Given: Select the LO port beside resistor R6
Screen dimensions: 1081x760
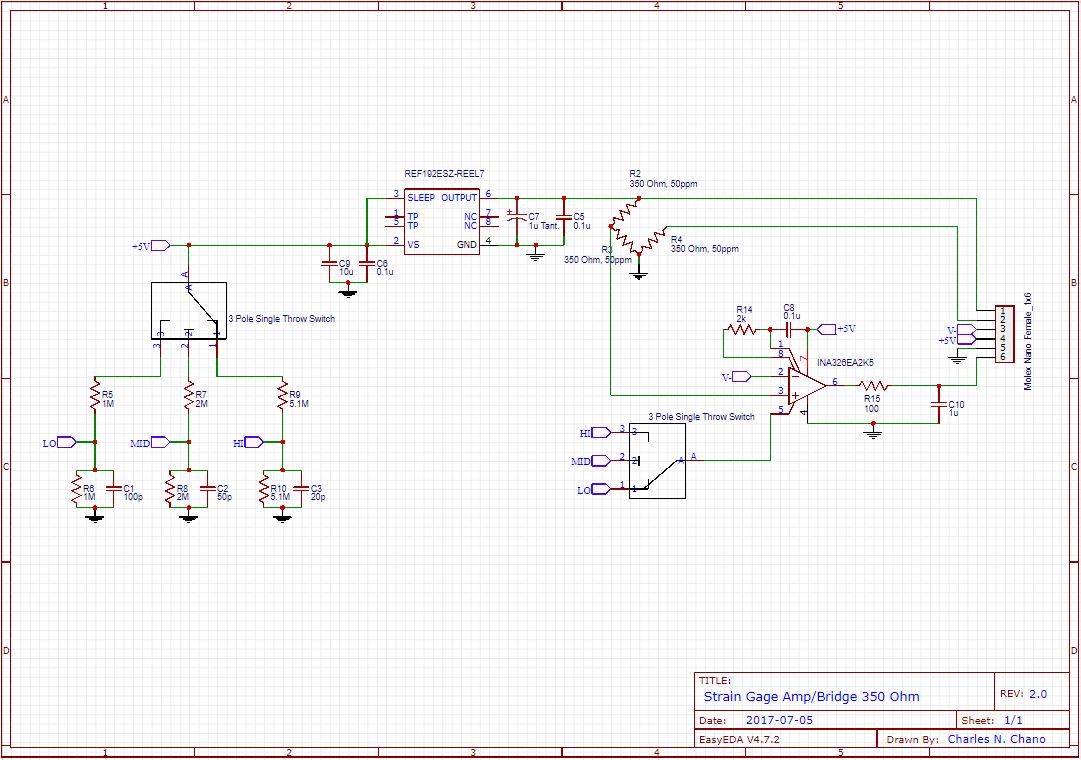Looking at the screenshot, I should [x=66, y=443].
